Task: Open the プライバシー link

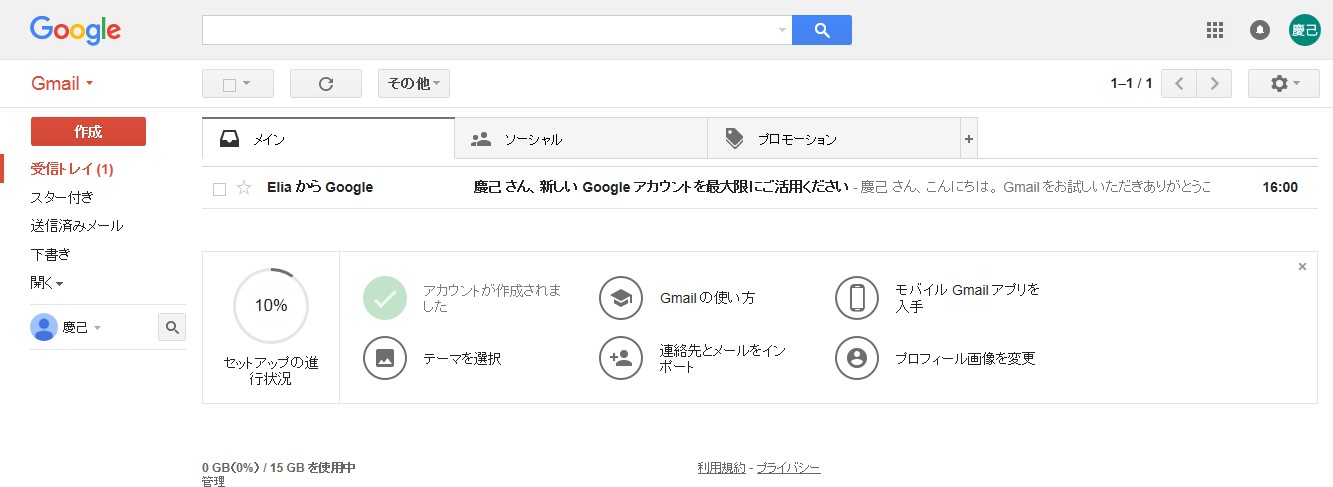Action: point(788,468)
